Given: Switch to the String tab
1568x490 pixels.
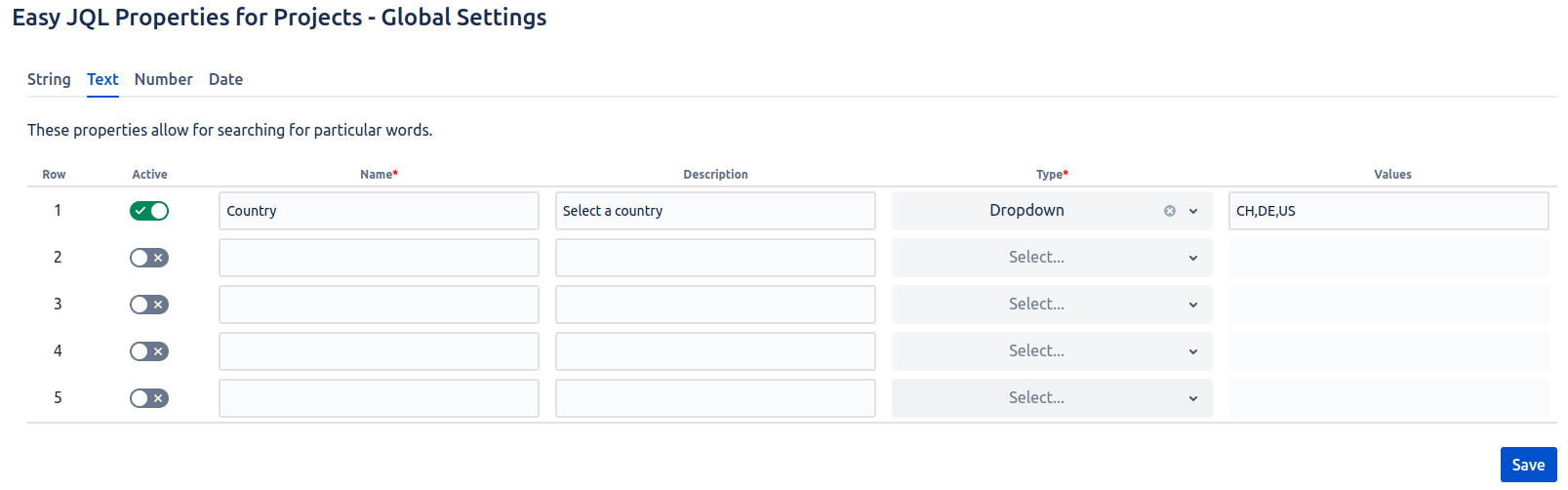Looking at the screenshot, I should click(x=49, y=79).
